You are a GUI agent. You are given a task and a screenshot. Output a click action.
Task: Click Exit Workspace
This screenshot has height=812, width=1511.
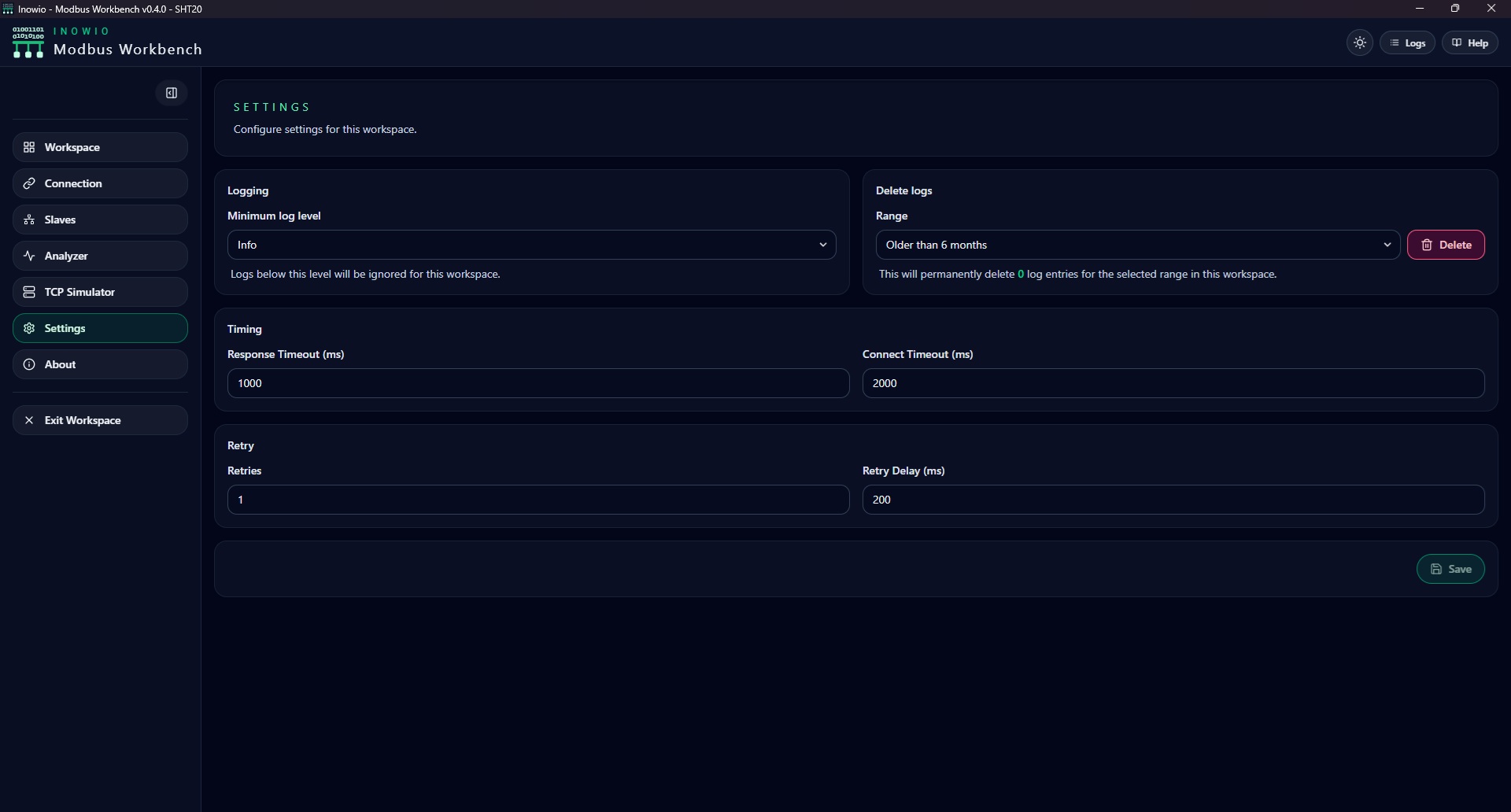click(x=100, y=420)
